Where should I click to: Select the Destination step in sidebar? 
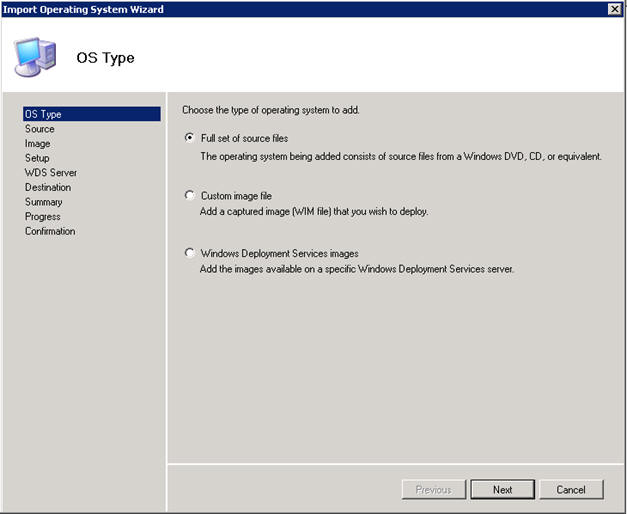48,187
